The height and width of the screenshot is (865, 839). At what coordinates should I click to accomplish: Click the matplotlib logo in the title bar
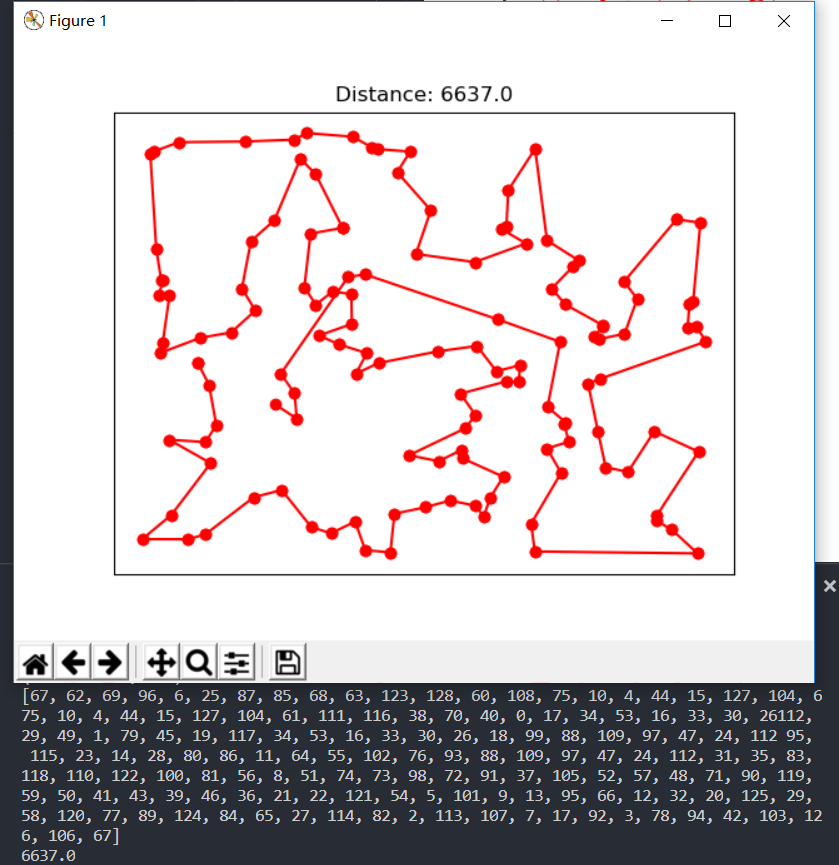34,19
